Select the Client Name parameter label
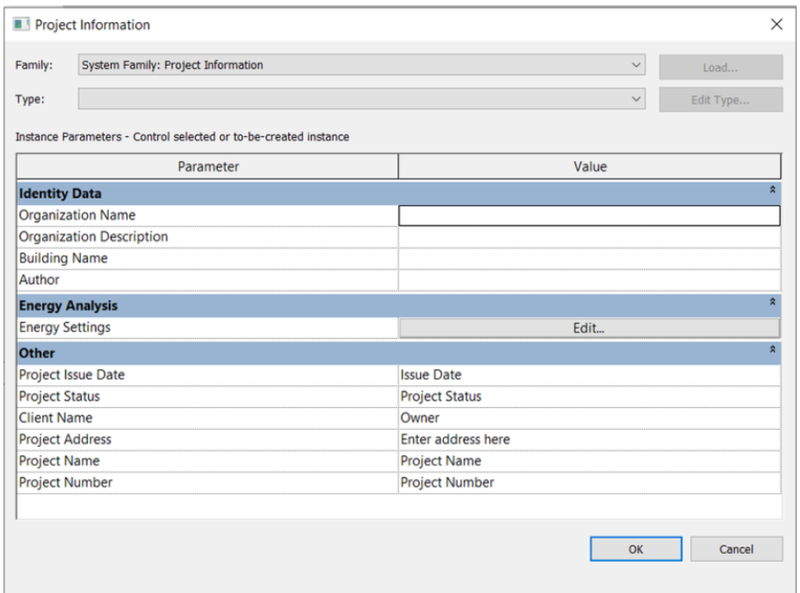The image size is (800, 593). (x=56, y=417)
